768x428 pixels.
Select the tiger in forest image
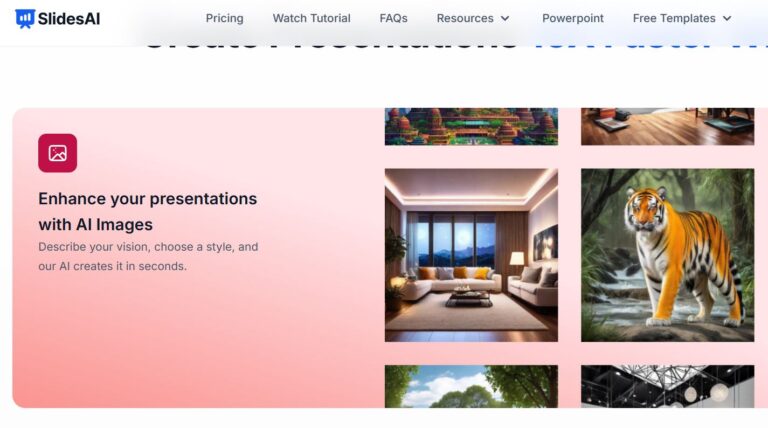pyautogui.click(x=668, y=255)
